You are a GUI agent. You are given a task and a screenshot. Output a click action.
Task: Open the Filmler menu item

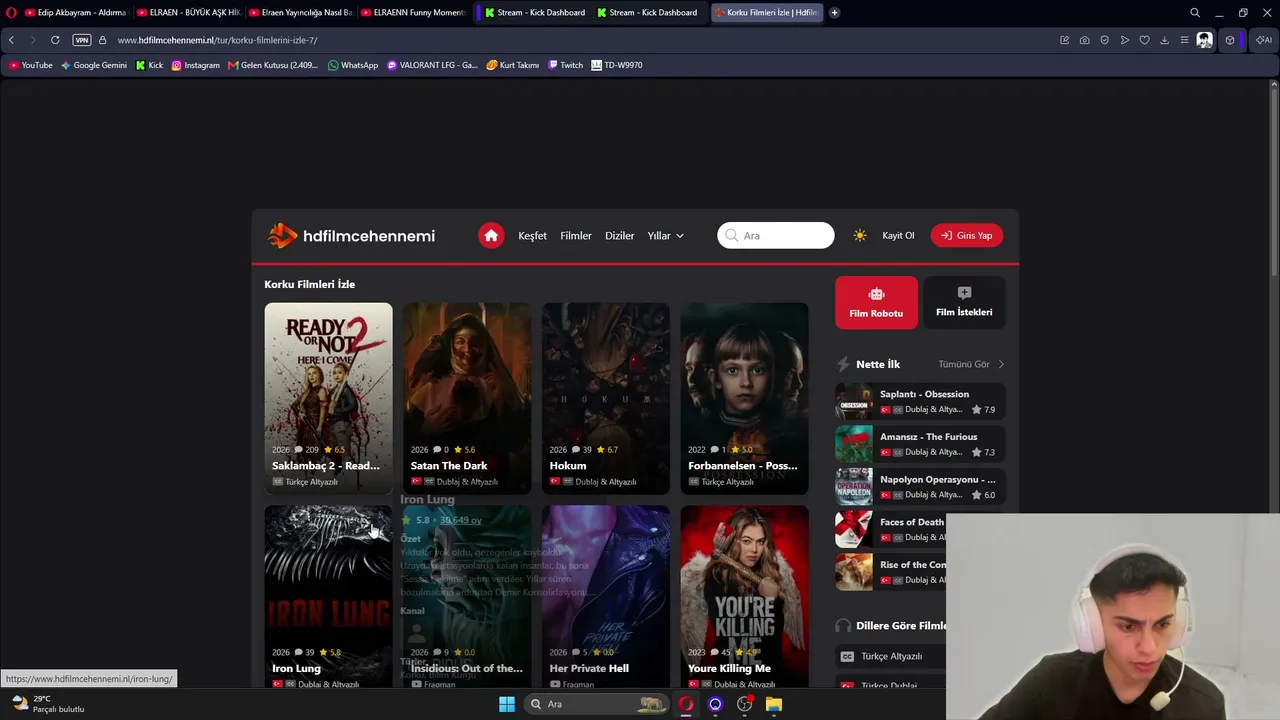tap(576, 236)
